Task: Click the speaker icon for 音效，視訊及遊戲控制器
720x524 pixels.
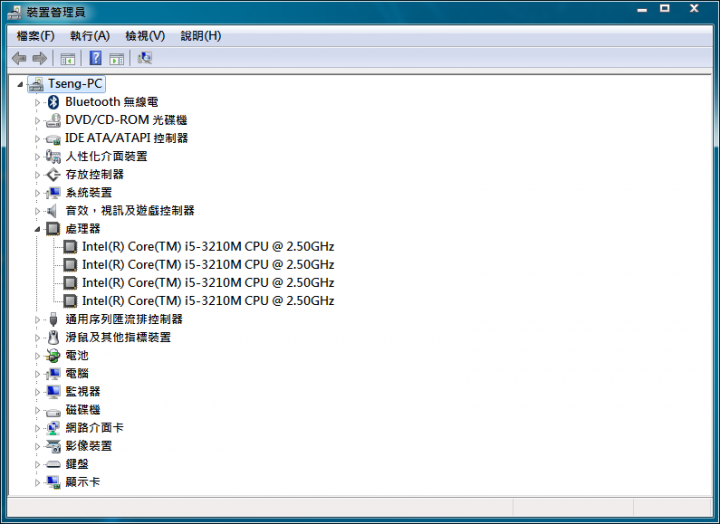Action: pos(52,211)
